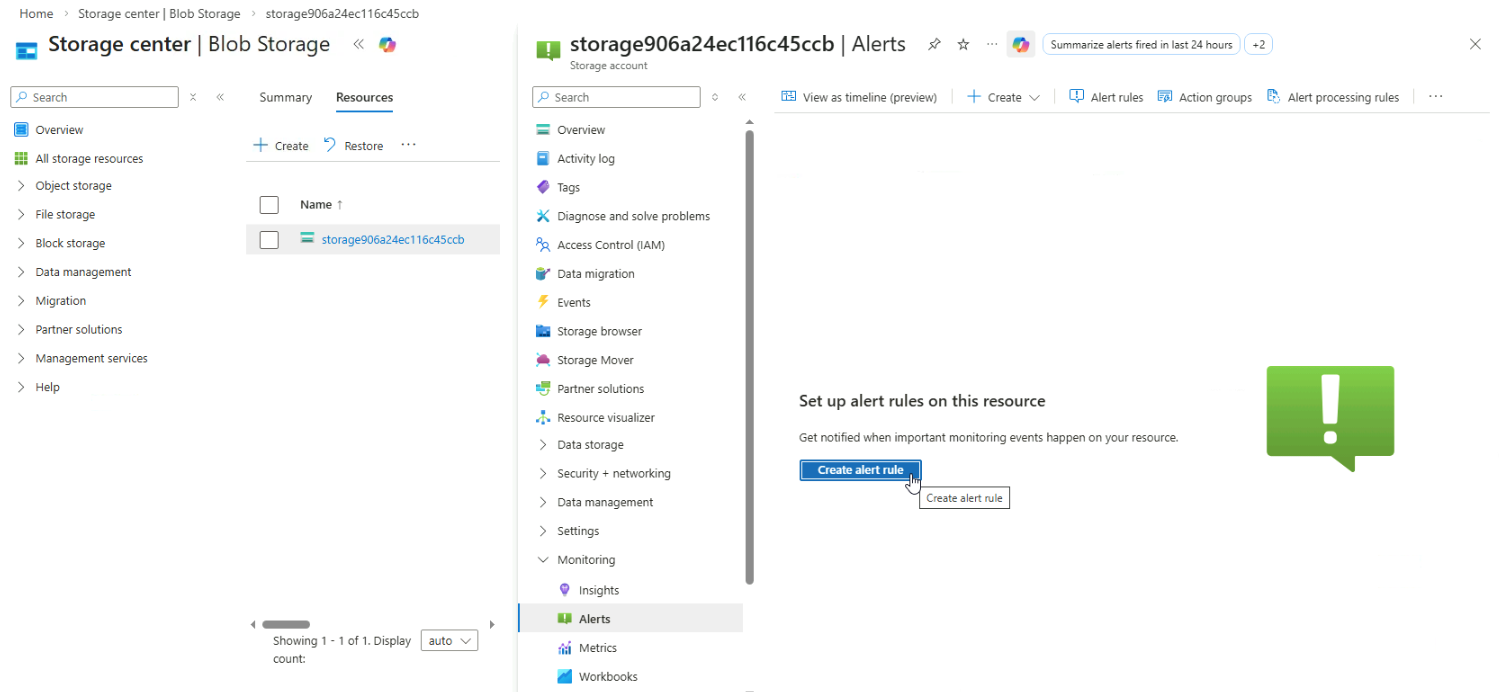Click the horizontal scrollbar under resource list
The height and width of the screenshot is (692, 1505).
tap(286, 624)
